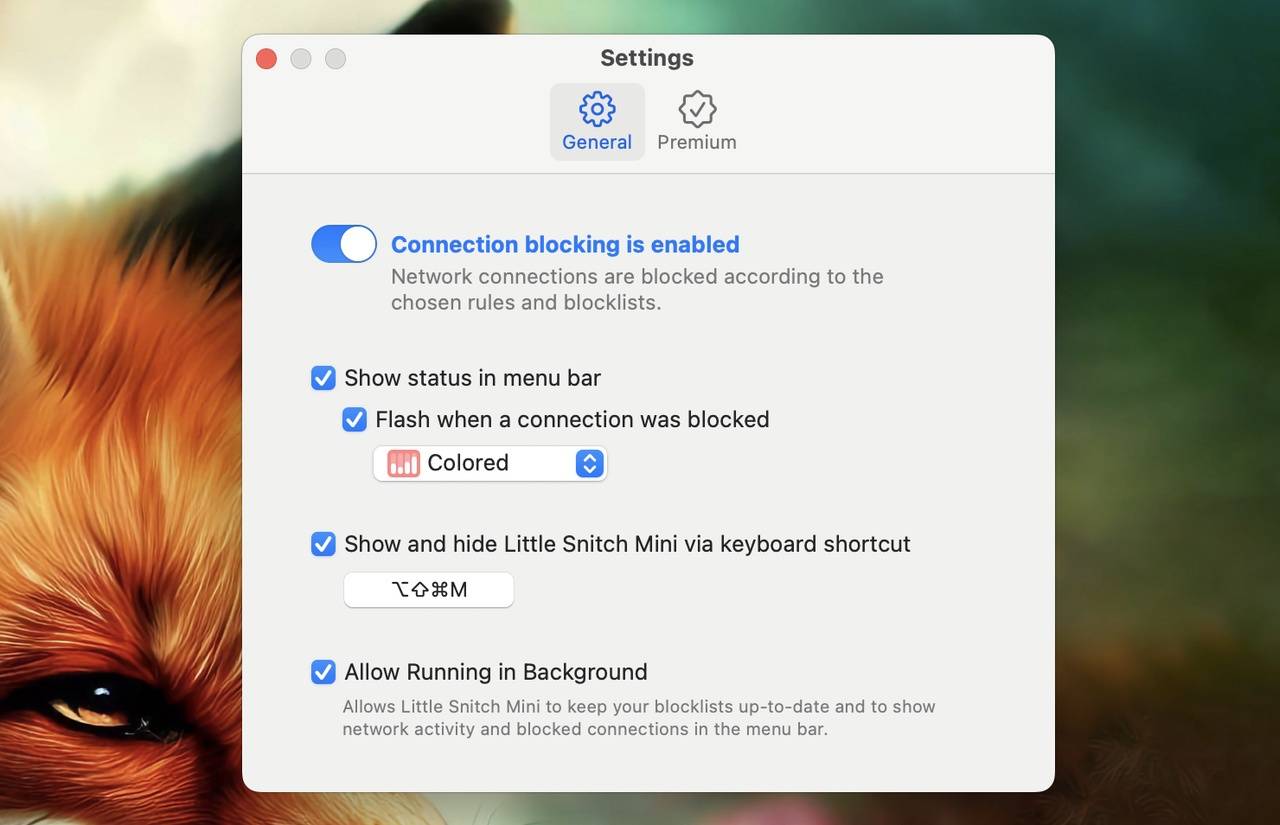Screen dimensions: 1280x825
Task: Uncheck Allow Running in Background
Action: point(323,672)
